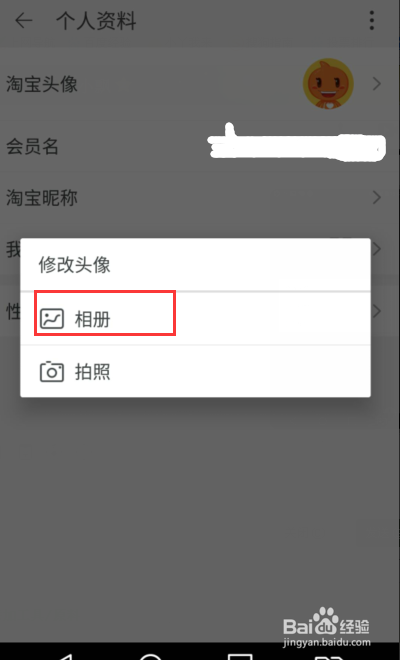Screen dimensions: 400x660
Task: Tap the scribbled-out member name value
Action: click(297, 144)
